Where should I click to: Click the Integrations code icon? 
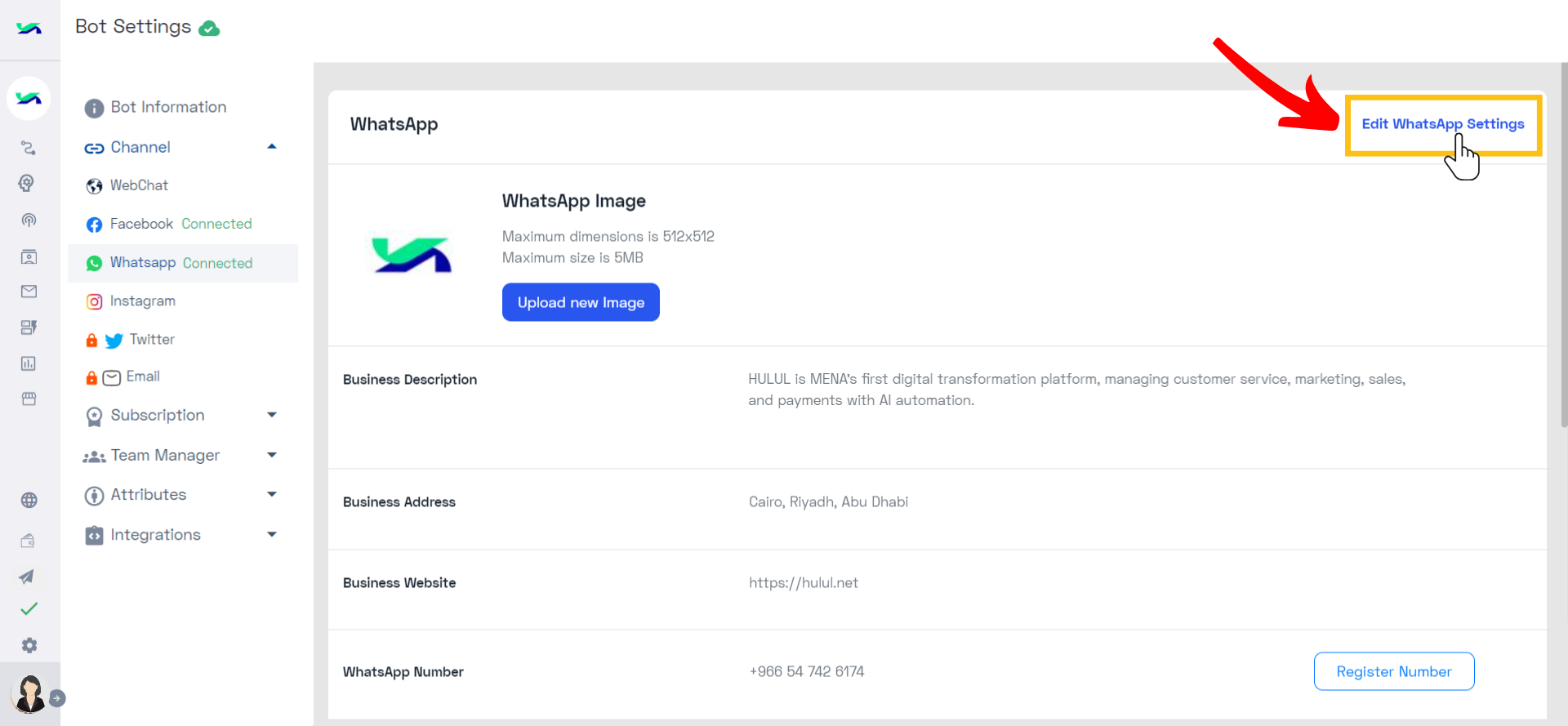(94, 535)
